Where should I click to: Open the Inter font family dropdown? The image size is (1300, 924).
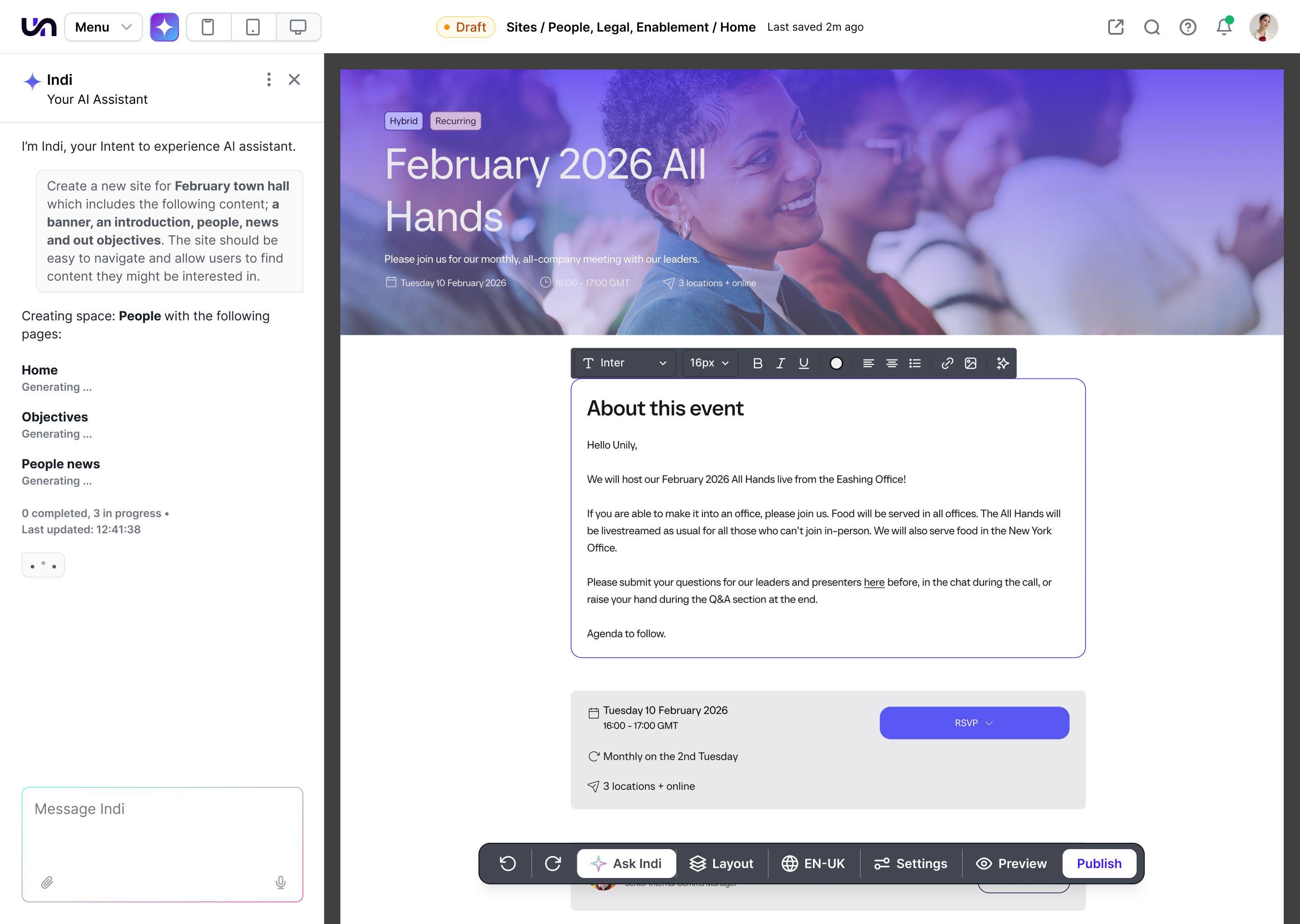coord(624,363)
